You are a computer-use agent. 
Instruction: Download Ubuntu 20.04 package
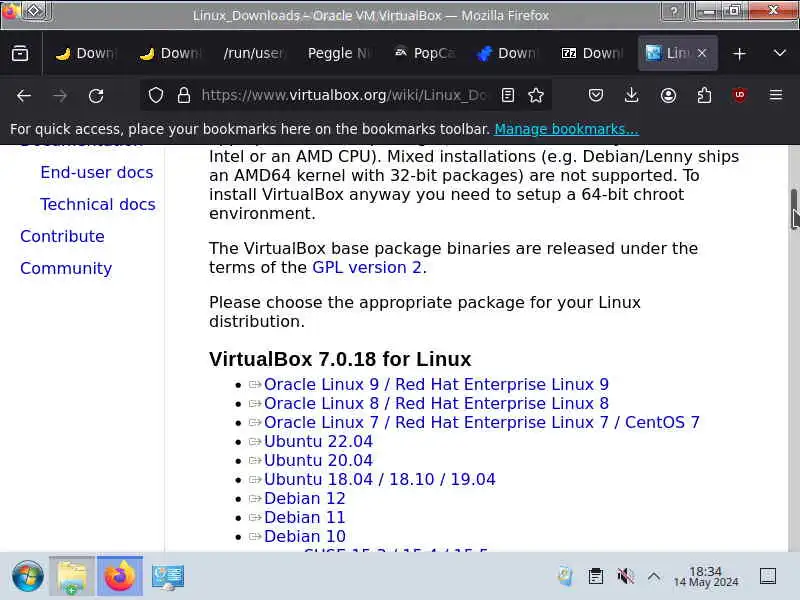tap(318, 460)
